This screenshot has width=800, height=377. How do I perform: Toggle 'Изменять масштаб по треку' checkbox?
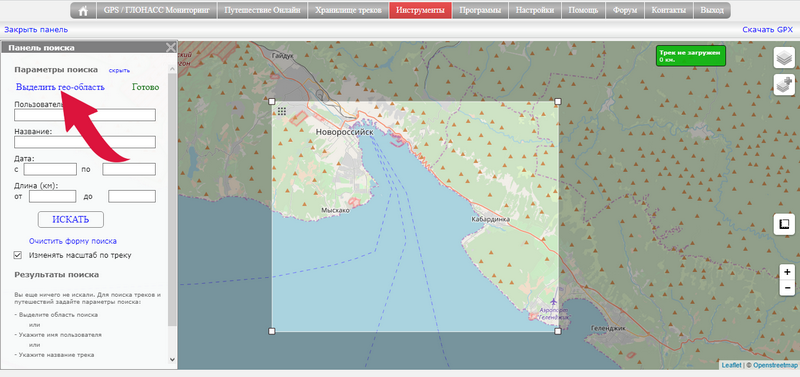coord(18,255)
